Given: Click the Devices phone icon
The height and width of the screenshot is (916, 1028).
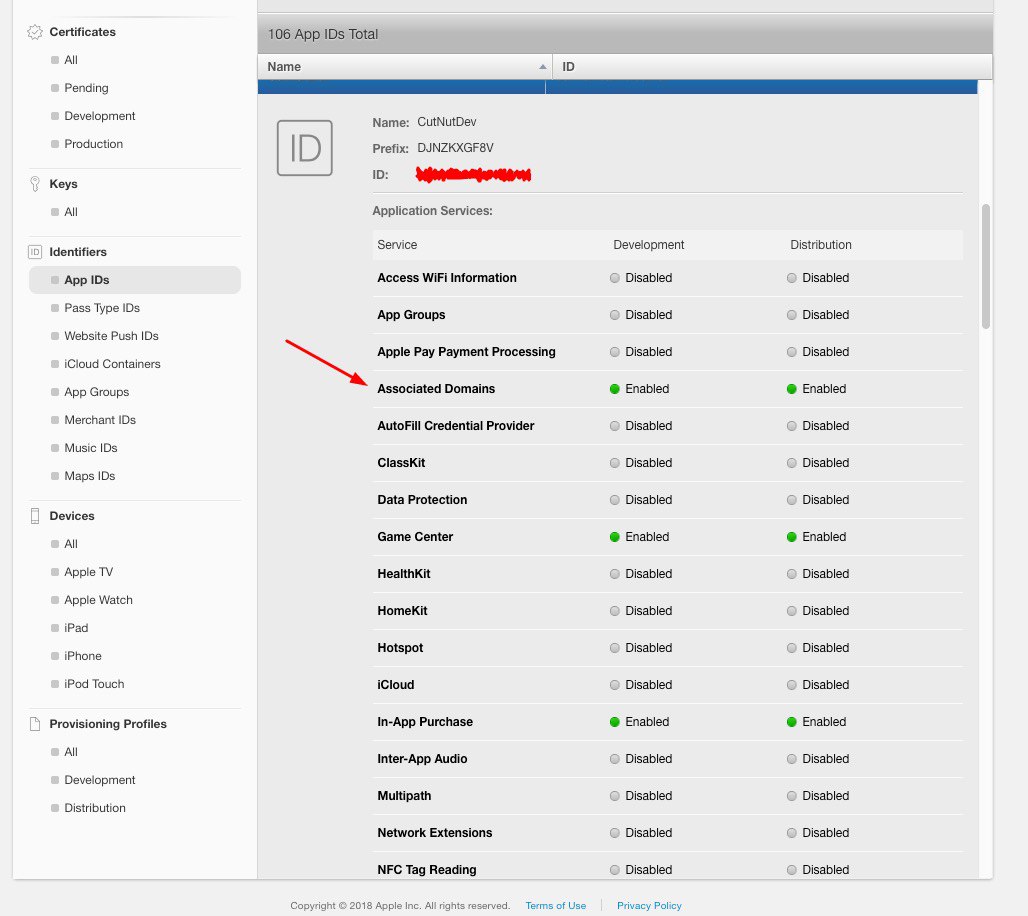Looking at the screenshot, I should click(x=35, y=516).
